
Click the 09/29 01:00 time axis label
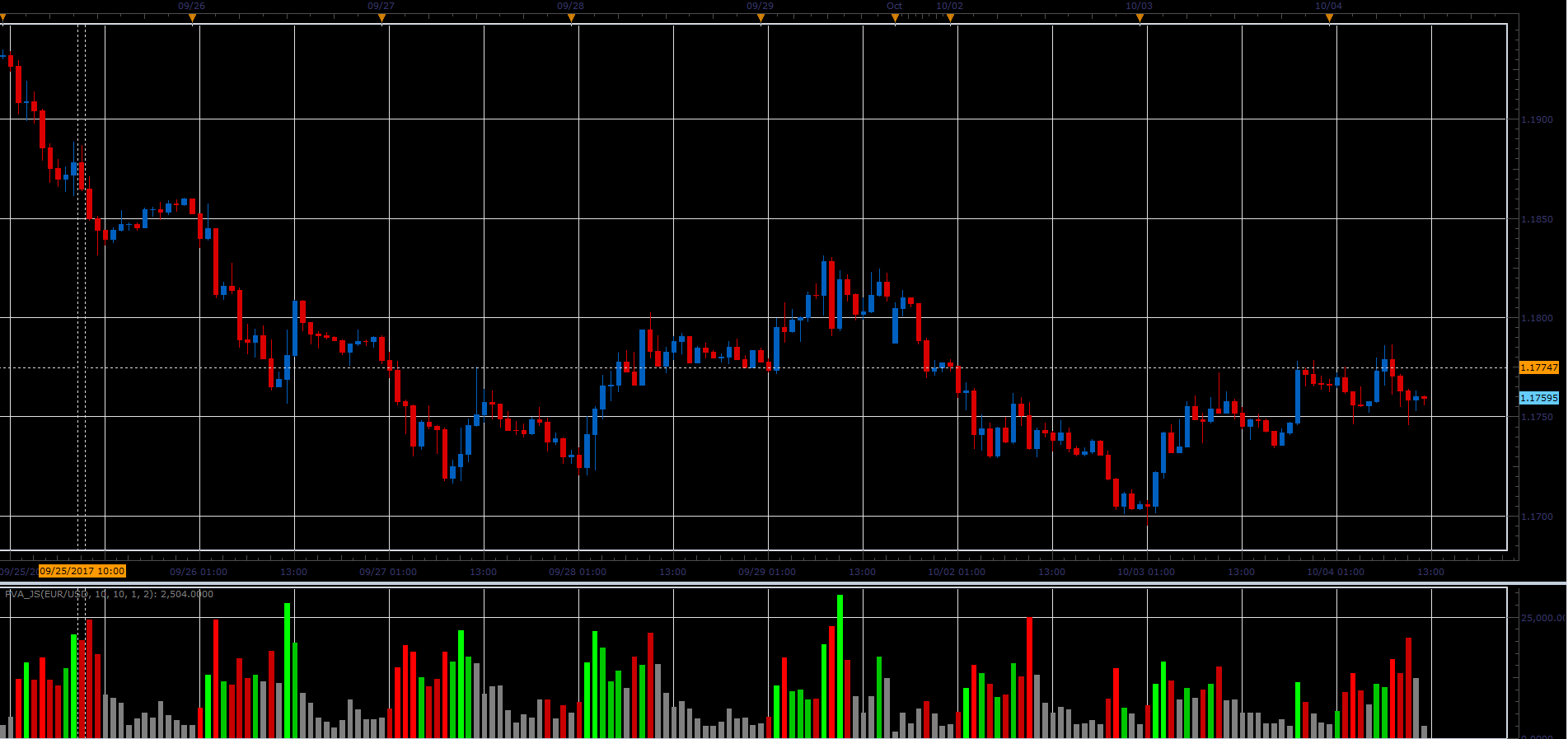point(767,572)
